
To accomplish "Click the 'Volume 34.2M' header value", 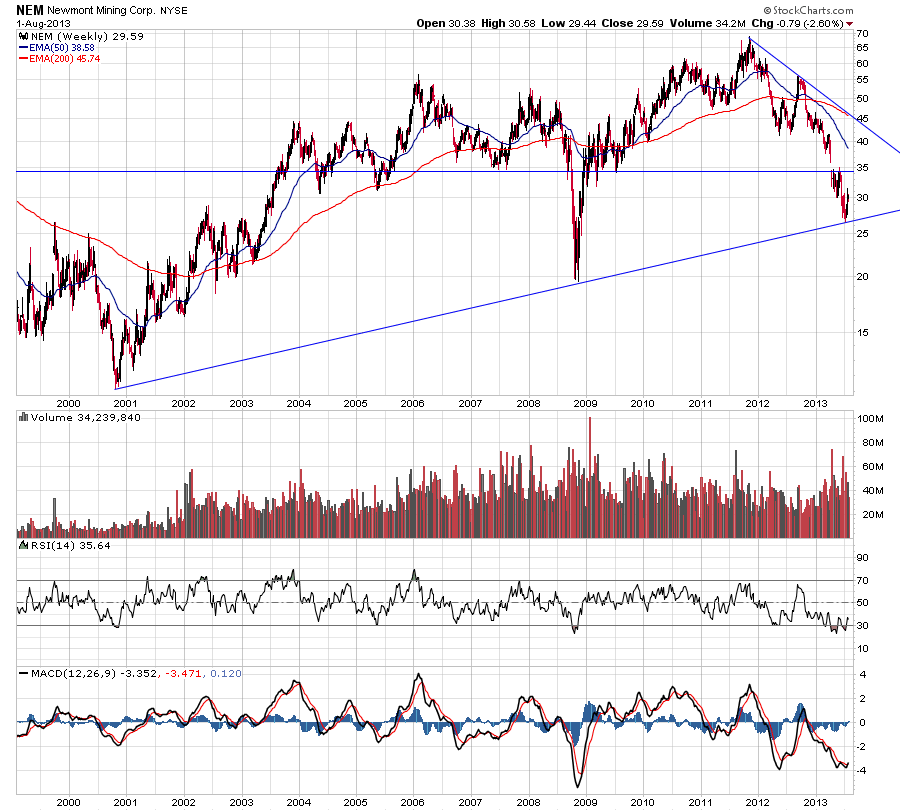I will tap(707, 24).
